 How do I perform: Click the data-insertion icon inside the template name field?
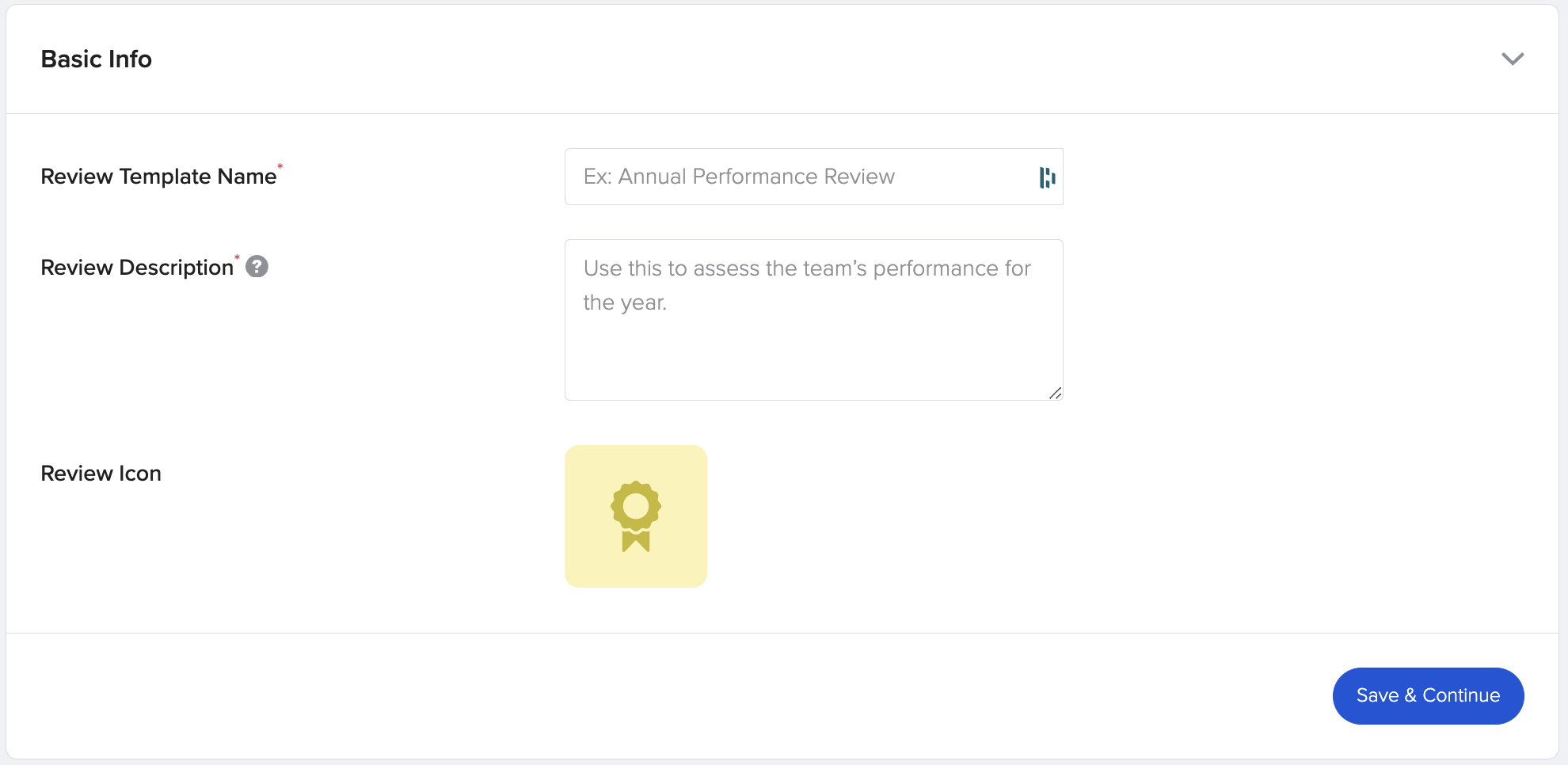(x=1047, y=177)
